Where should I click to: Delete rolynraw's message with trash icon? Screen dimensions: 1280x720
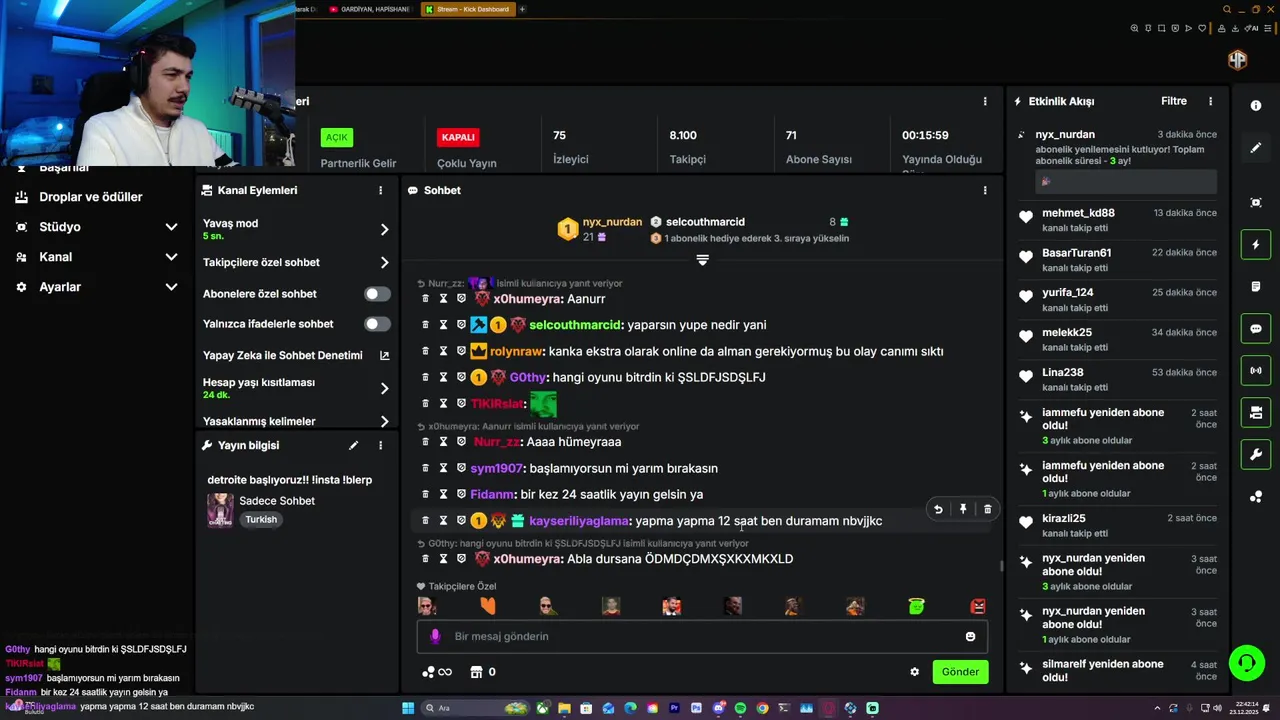click(x=425, y=351)
